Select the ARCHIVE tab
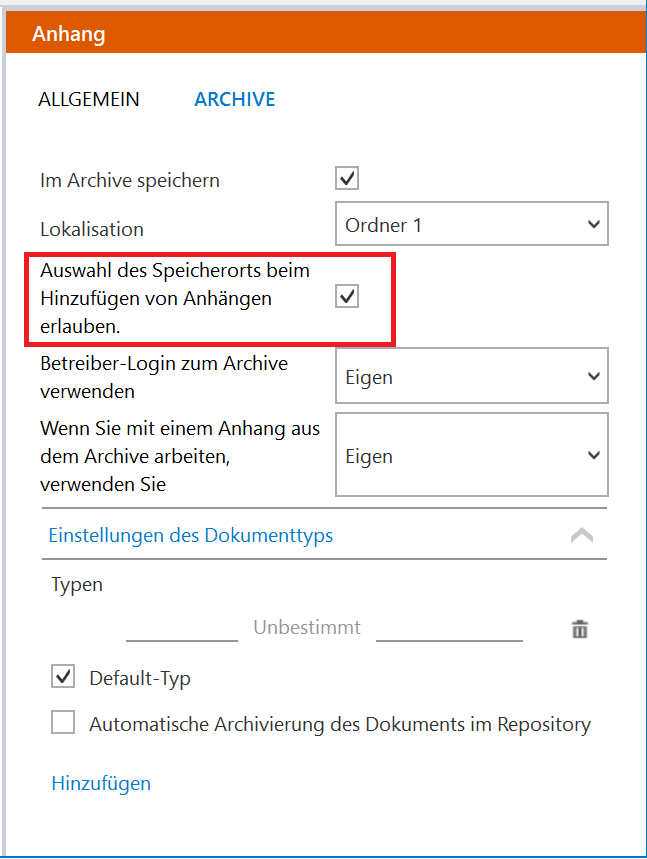The width and height of the screenshot is (647, 859). [234, 99]
